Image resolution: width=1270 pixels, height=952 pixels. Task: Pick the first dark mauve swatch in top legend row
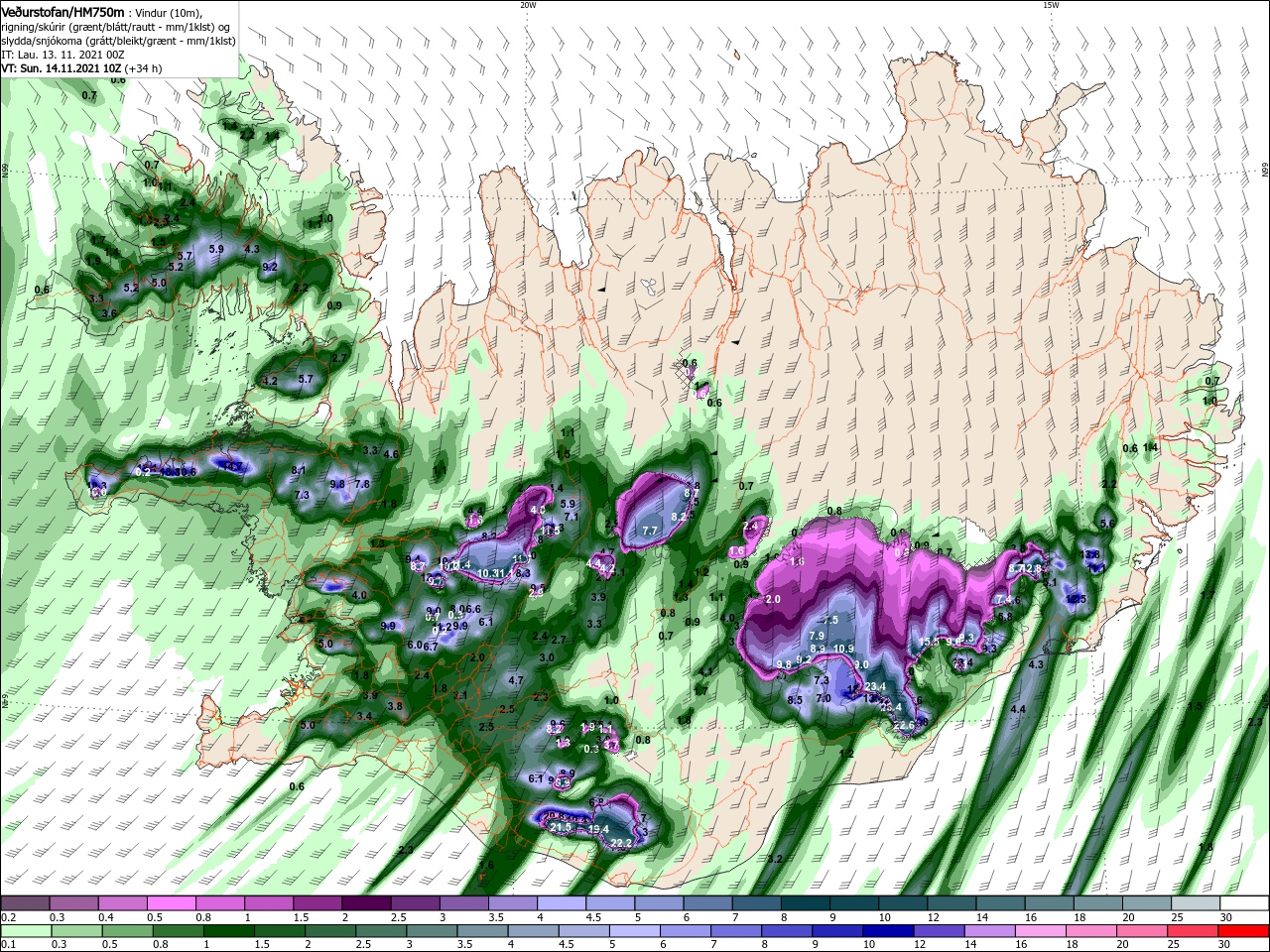click(25, 903)
